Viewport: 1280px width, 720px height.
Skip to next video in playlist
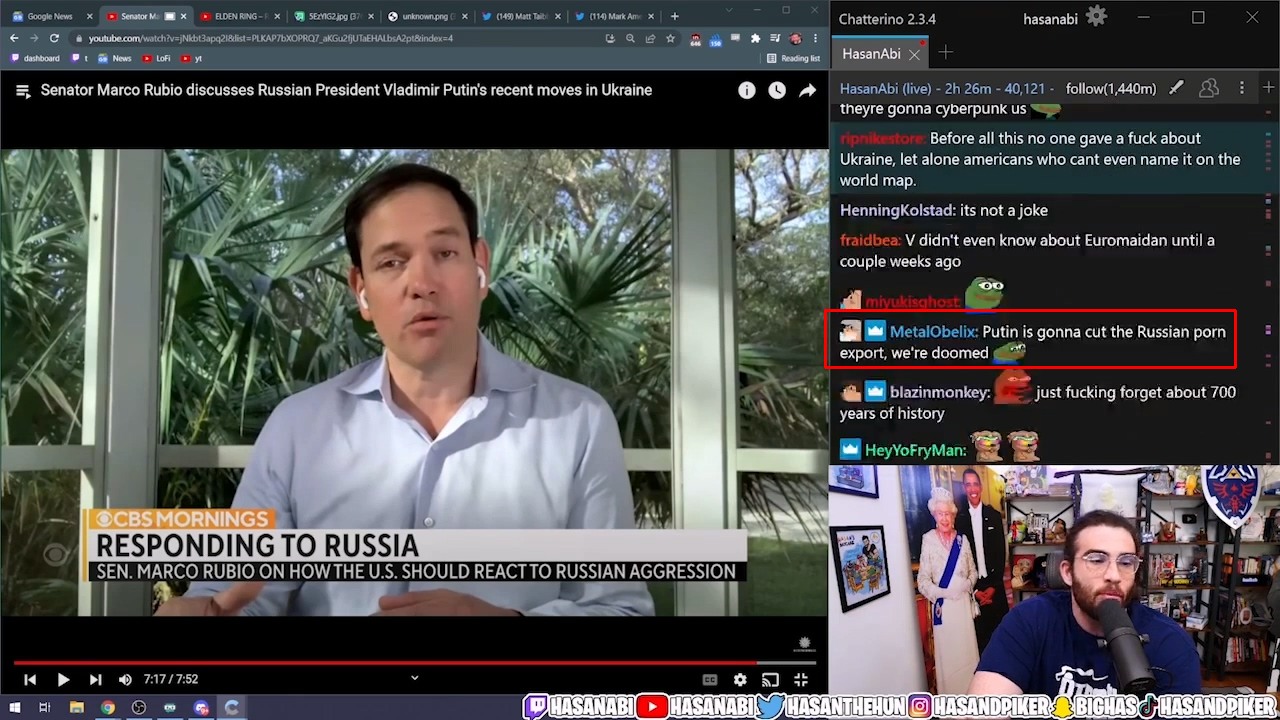(x=95, y=680)
